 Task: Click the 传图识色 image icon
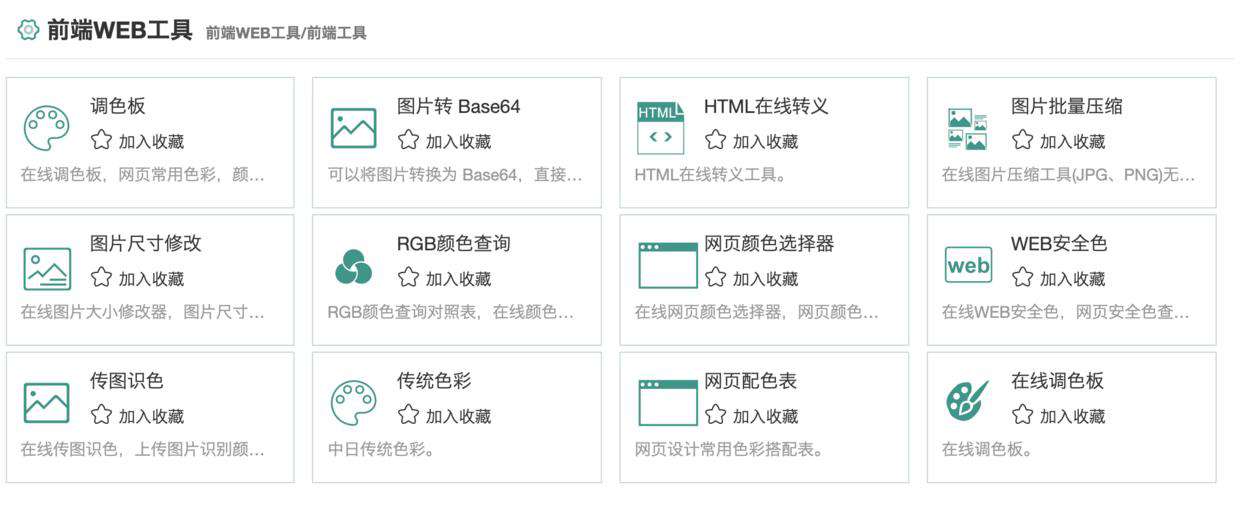coord(46,403)
